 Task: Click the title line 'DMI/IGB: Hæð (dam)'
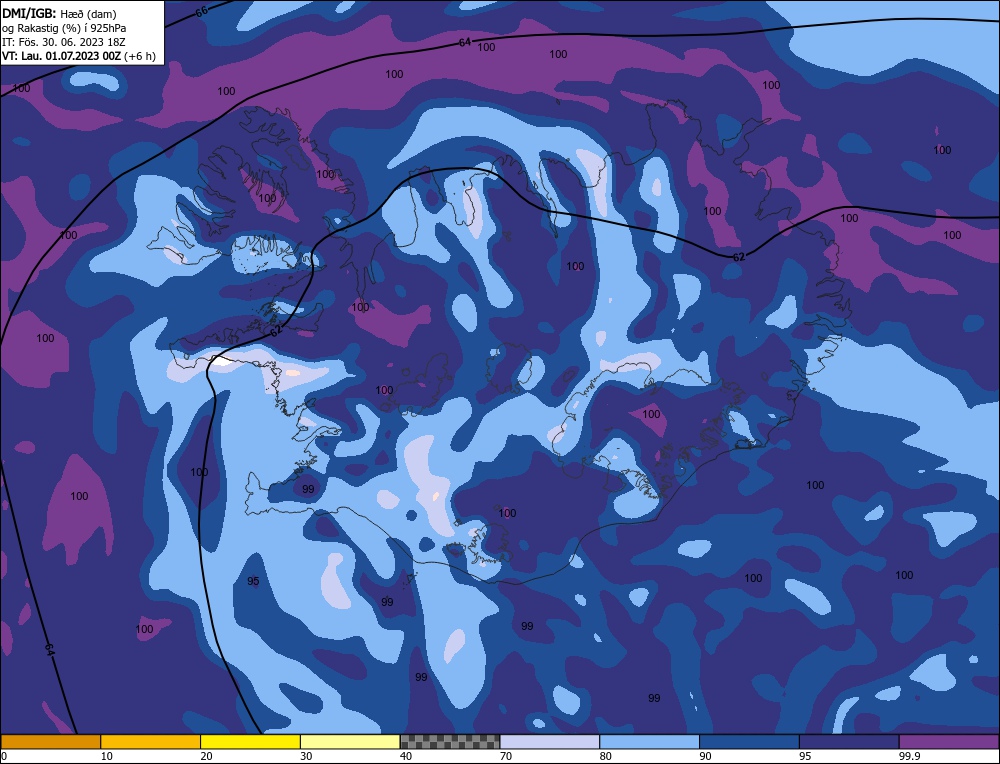click(x=59, y=13)
